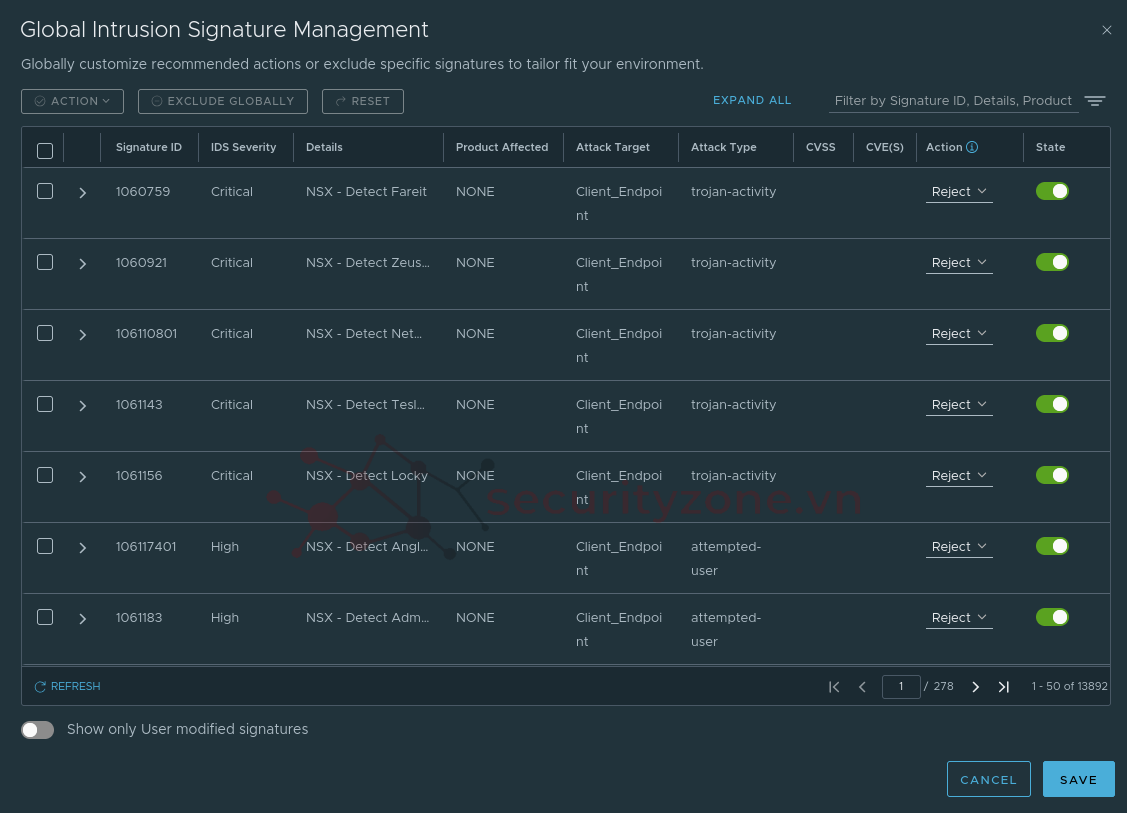The height and width of the screenshot is (813, 1127).
Task: Expand row for signature 1060921
Action: (x=83, y=264)
